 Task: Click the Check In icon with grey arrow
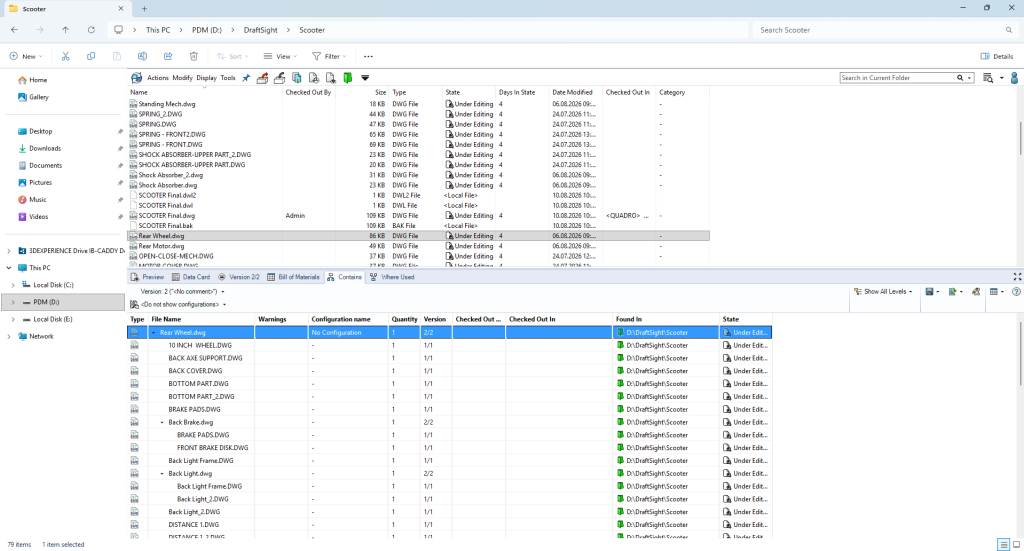280,78
